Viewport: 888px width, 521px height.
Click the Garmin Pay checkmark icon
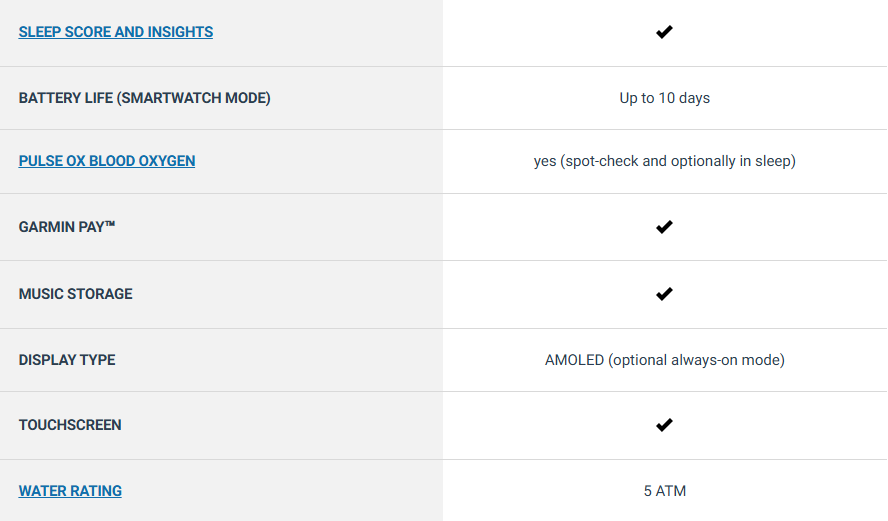point(664,227)
